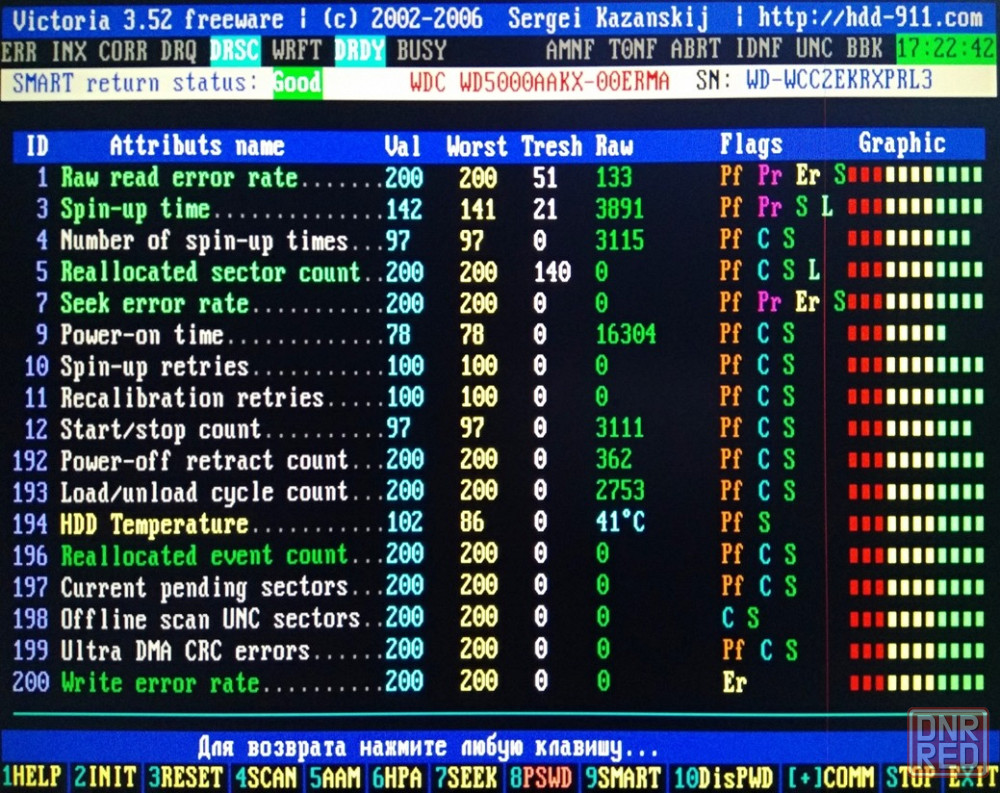Select the Reallocated sector count row
The image size is (1000, 793).
point(210,272)
